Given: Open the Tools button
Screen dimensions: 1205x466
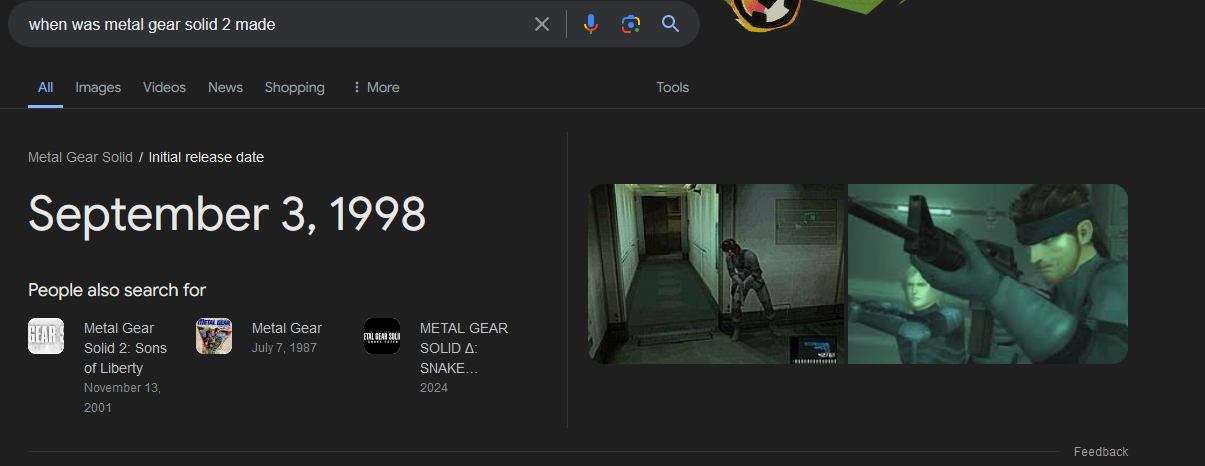Looking at the screenshot, I should point(672,87).
